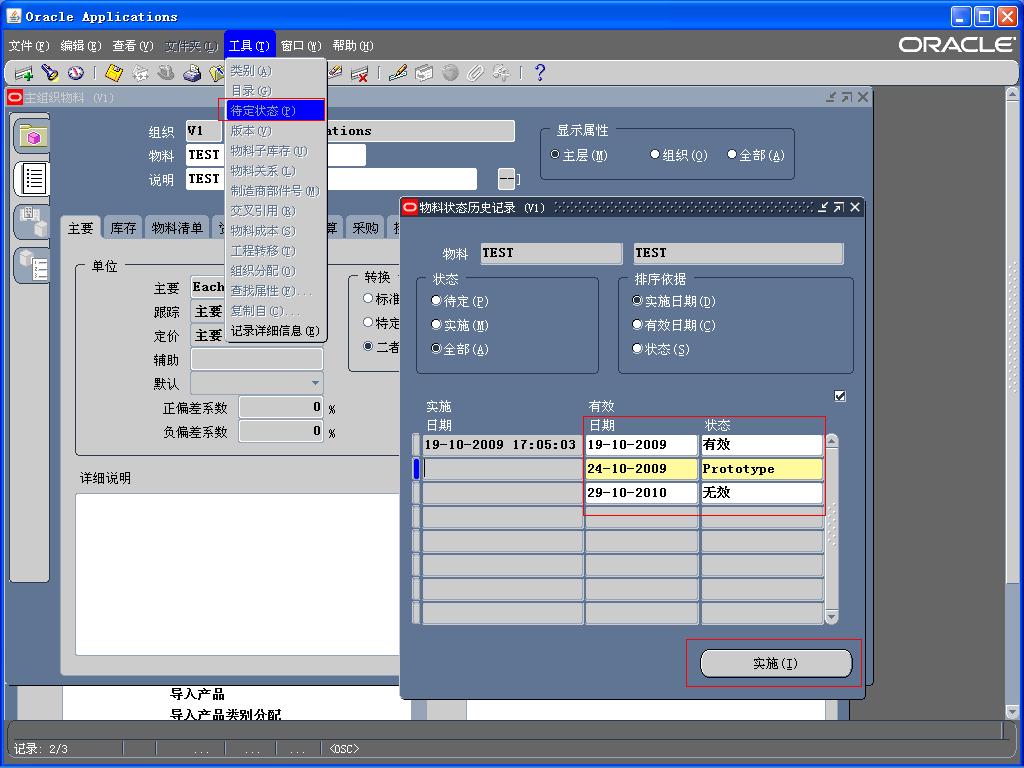Switch to the 物料清单 tab
1024x768 pixels.
177,228
